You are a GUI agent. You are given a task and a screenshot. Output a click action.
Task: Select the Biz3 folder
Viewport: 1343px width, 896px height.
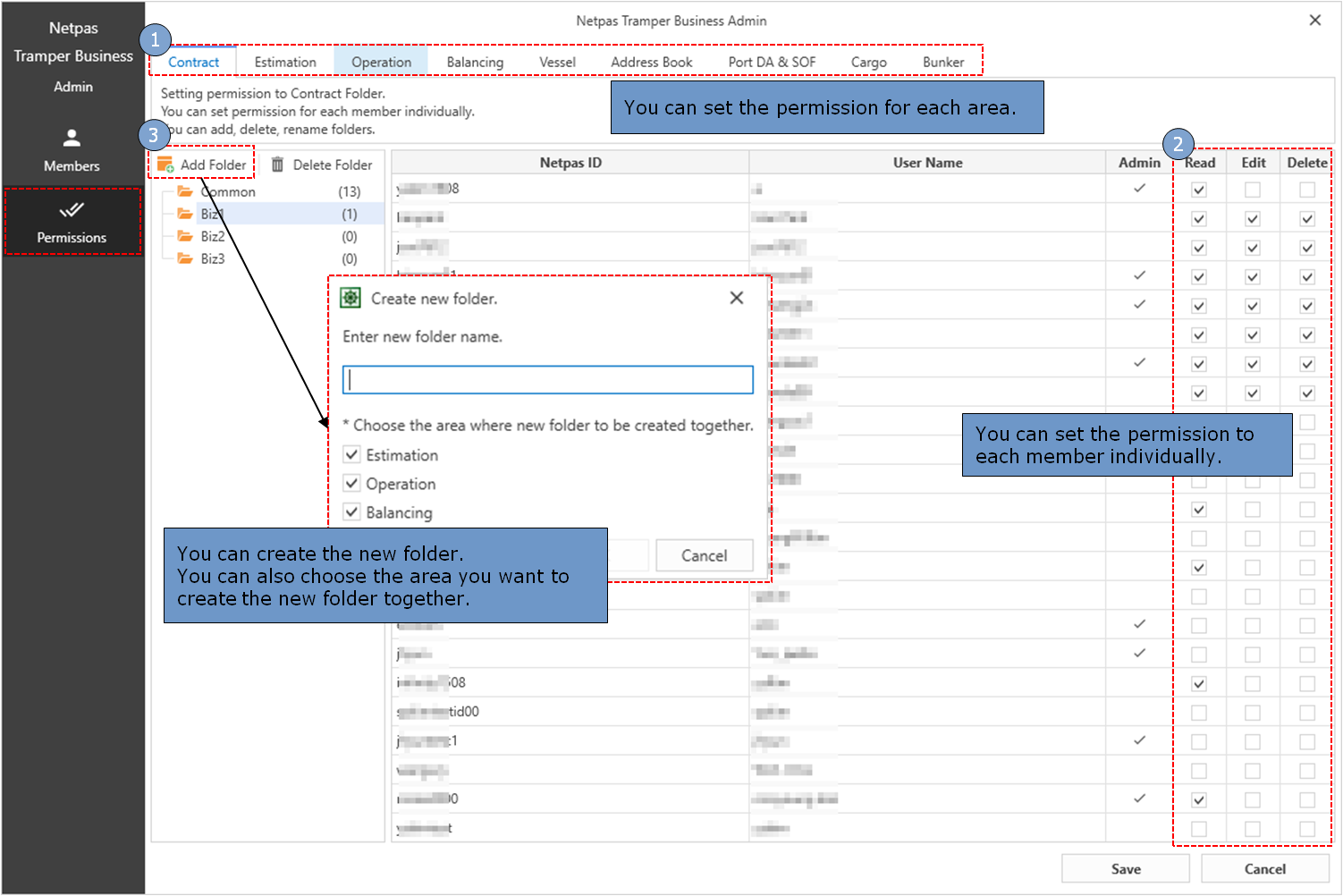(x=213, y=258)
